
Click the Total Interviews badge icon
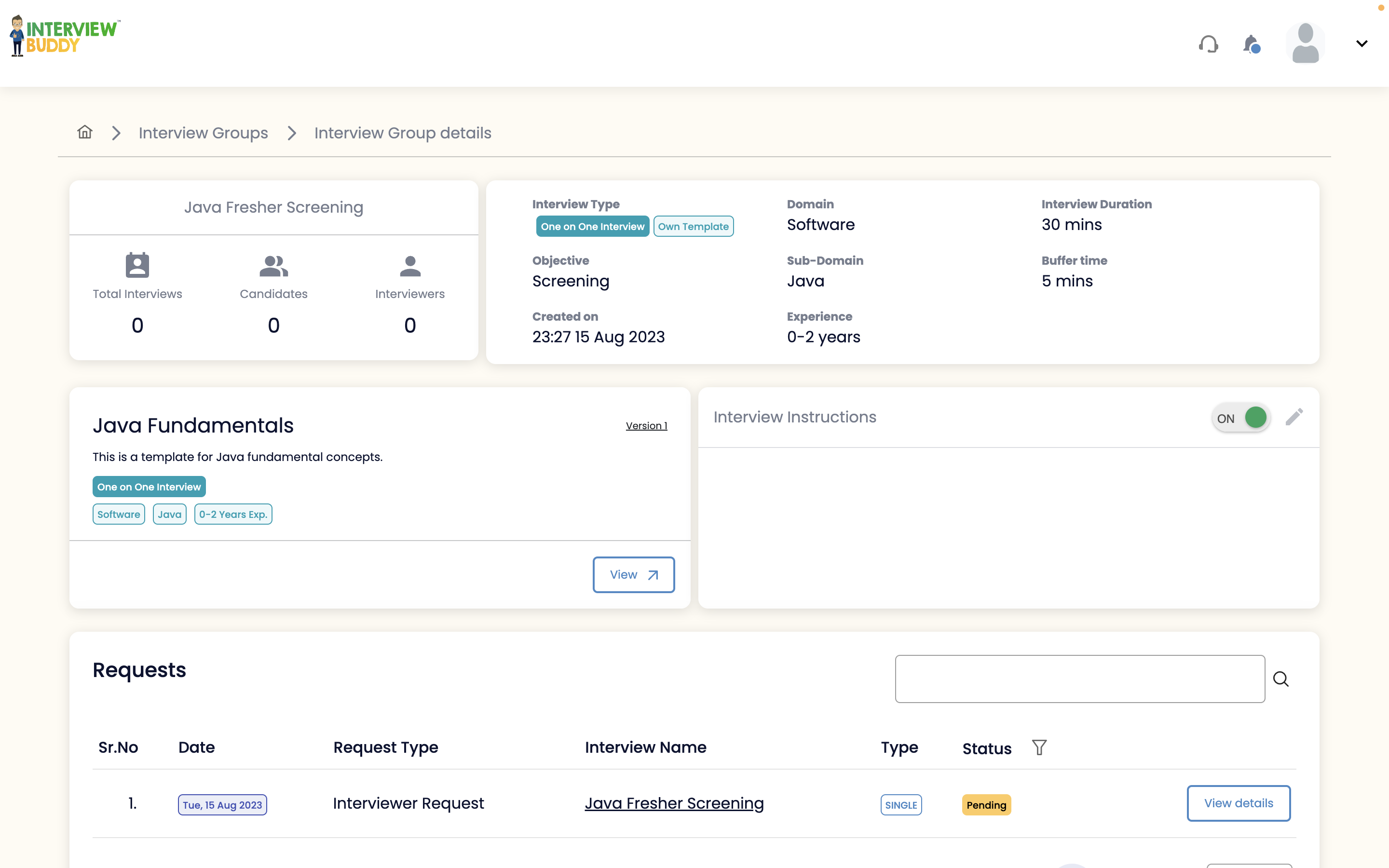coord(137,265)
